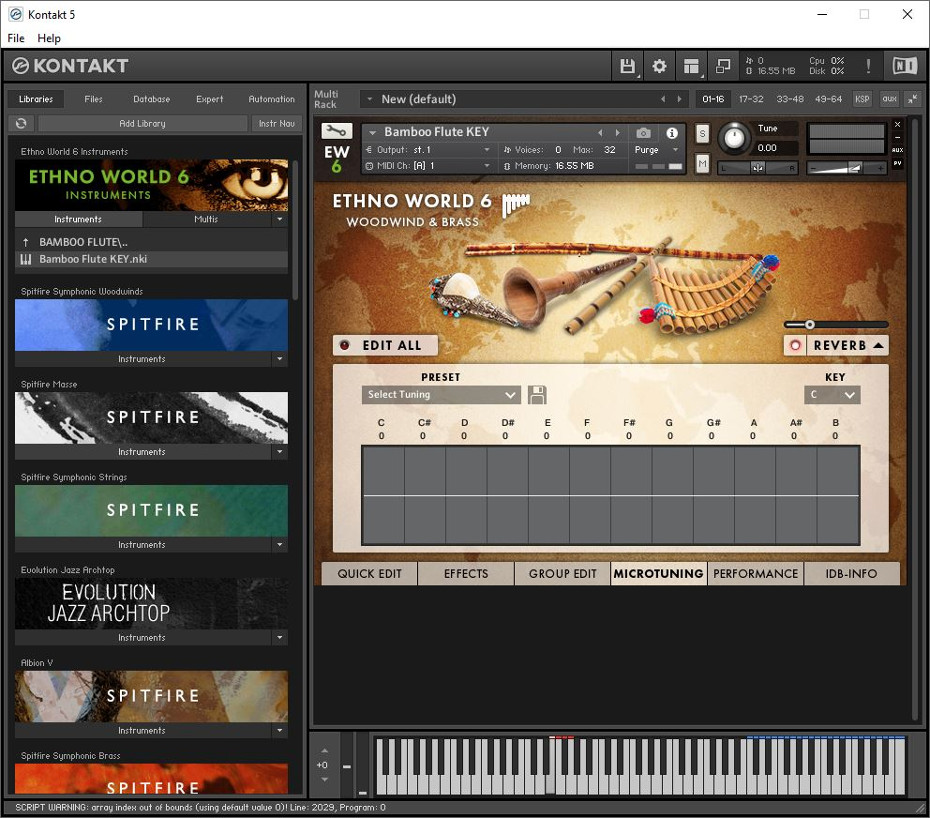The height and width of the screenshot is (818, 930).
Task: Open the Automation tab
Action: (x=271, y=99)
